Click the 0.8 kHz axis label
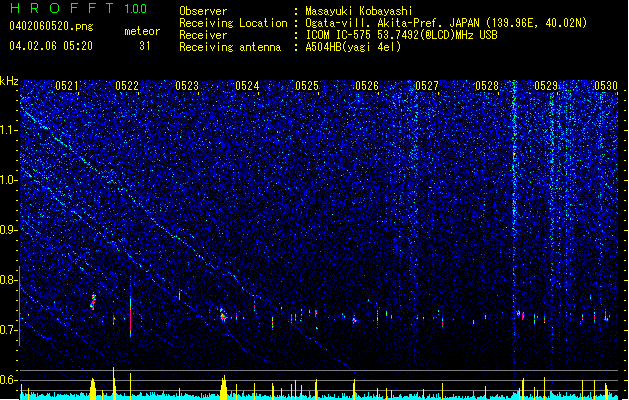The width and height of the screenshot is (629, 400). [9, 280]
